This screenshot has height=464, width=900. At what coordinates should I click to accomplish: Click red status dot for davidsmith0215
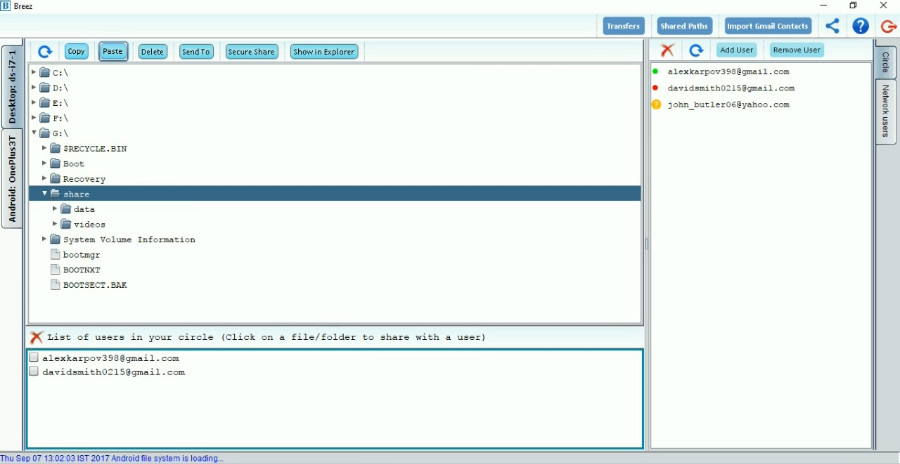click(x=655, y=88)
